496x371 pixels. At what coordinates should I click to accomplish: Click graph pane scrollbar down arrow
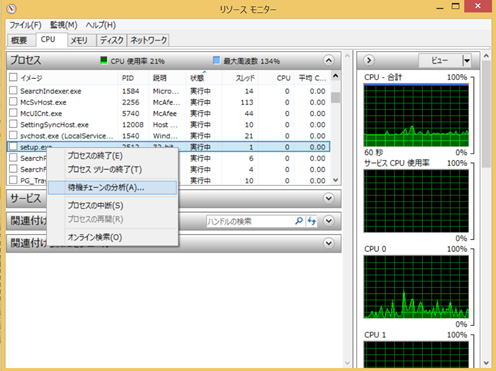click(486, 363)
